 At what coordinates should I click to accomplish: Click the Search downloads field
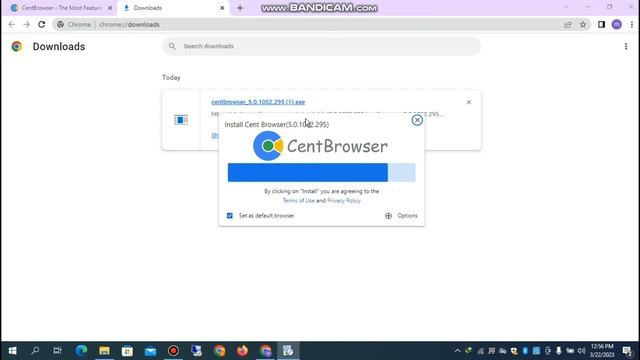pos(322,46)
